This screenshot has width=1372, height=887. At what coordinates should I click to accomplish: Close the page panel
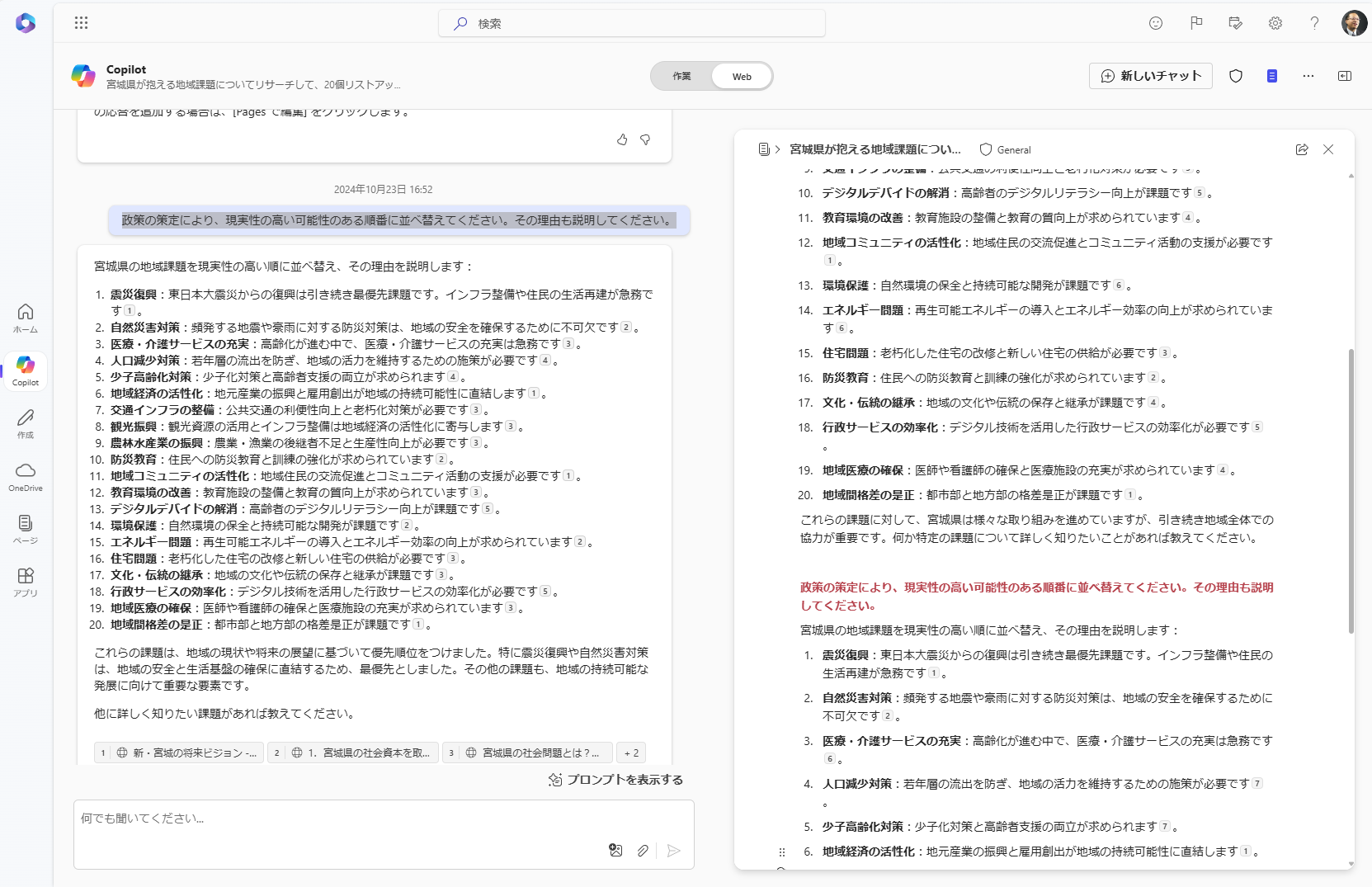click(x=1328, y=149)
